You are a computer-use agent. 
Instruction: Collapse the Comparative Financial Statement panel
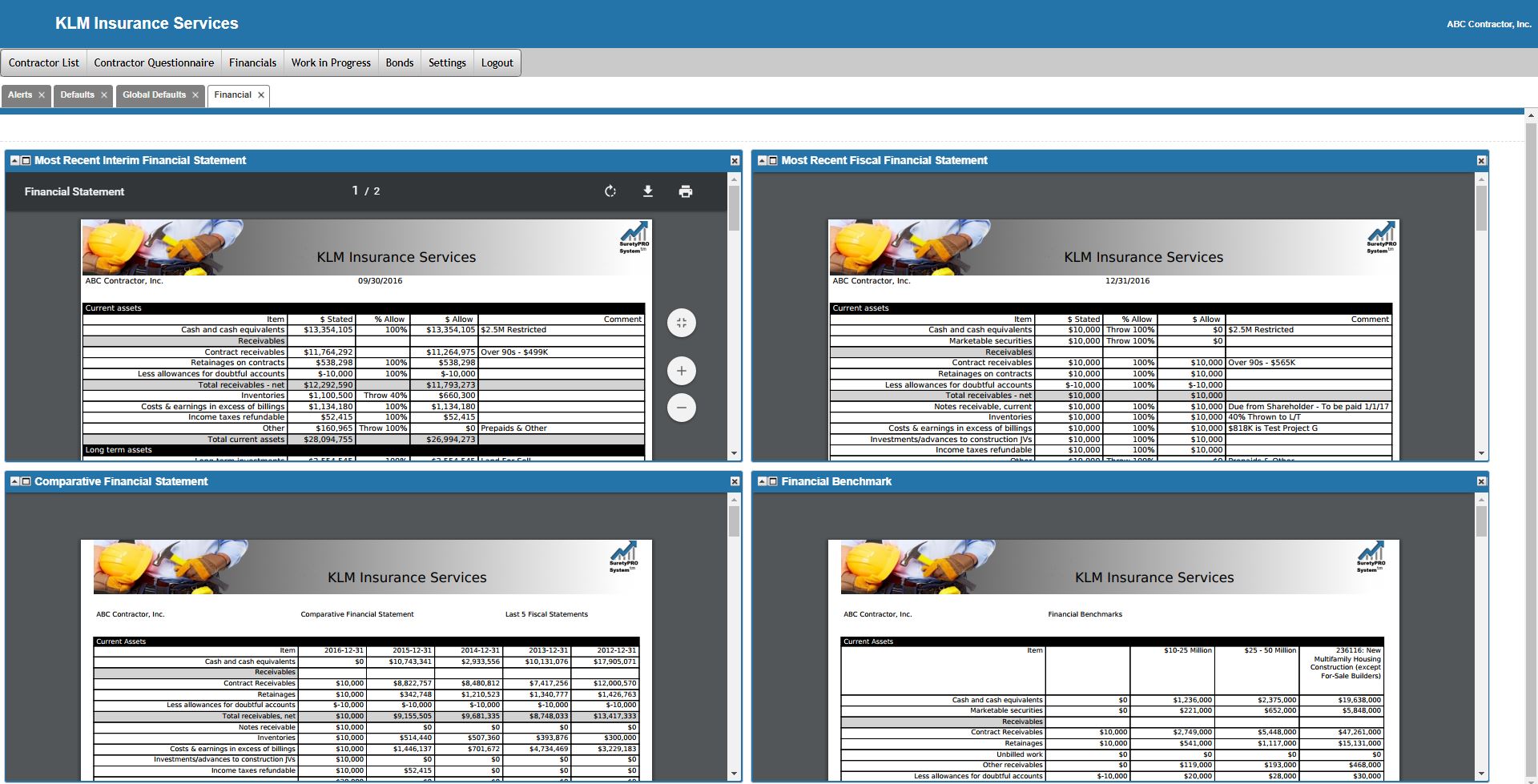click(x=14, y=481)
